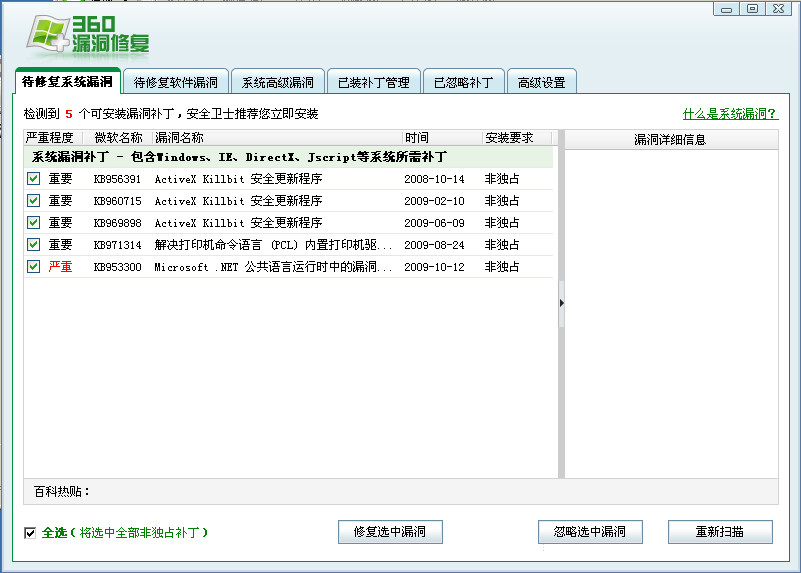Open the 已装补丁管理 tab
This screenshot has height=573, width=801.
pos(374,82)
